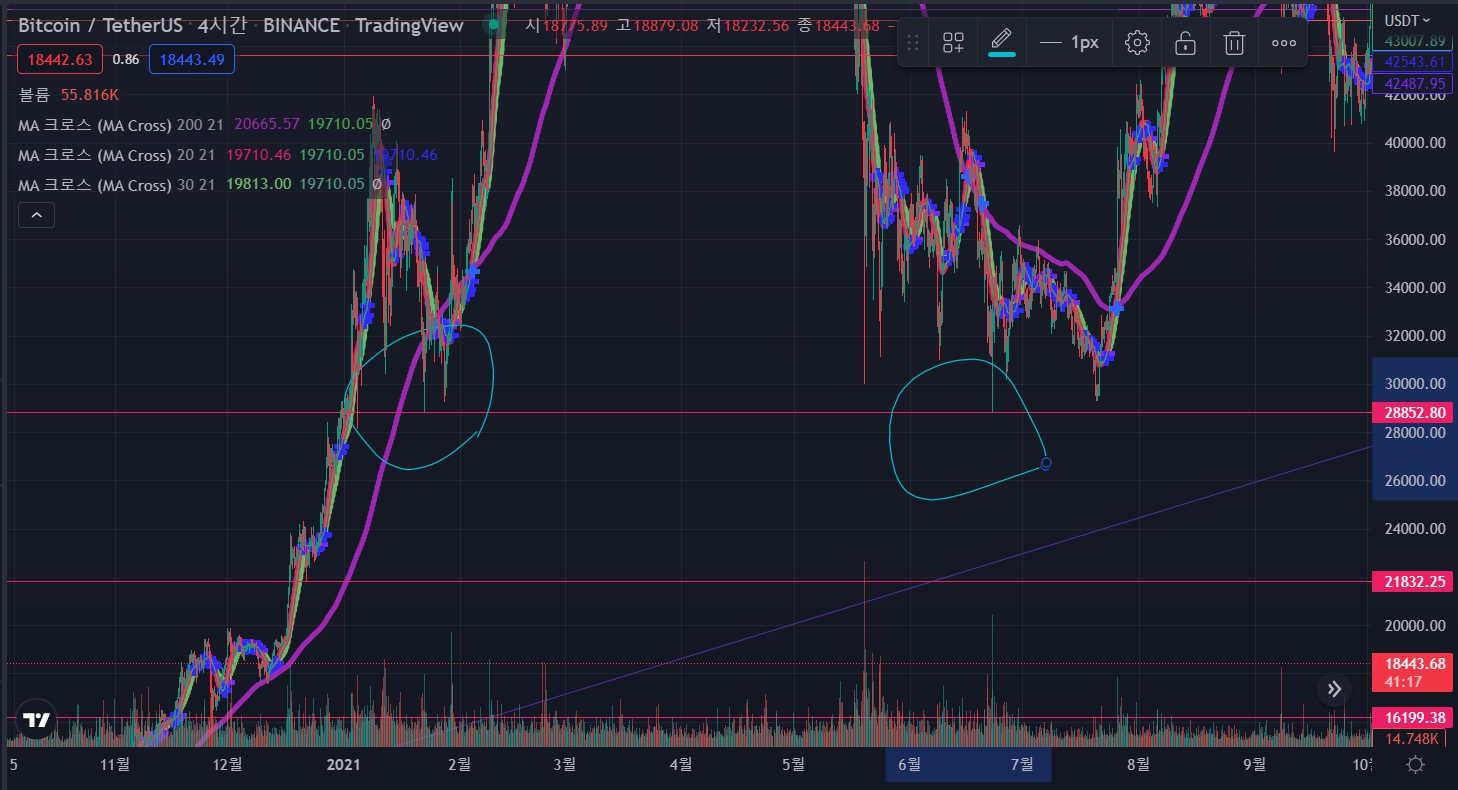Image resolution: width=1458 pixels, height=790 pixels.
Task: Click the 2월 label on time axis
Action: 459,764
